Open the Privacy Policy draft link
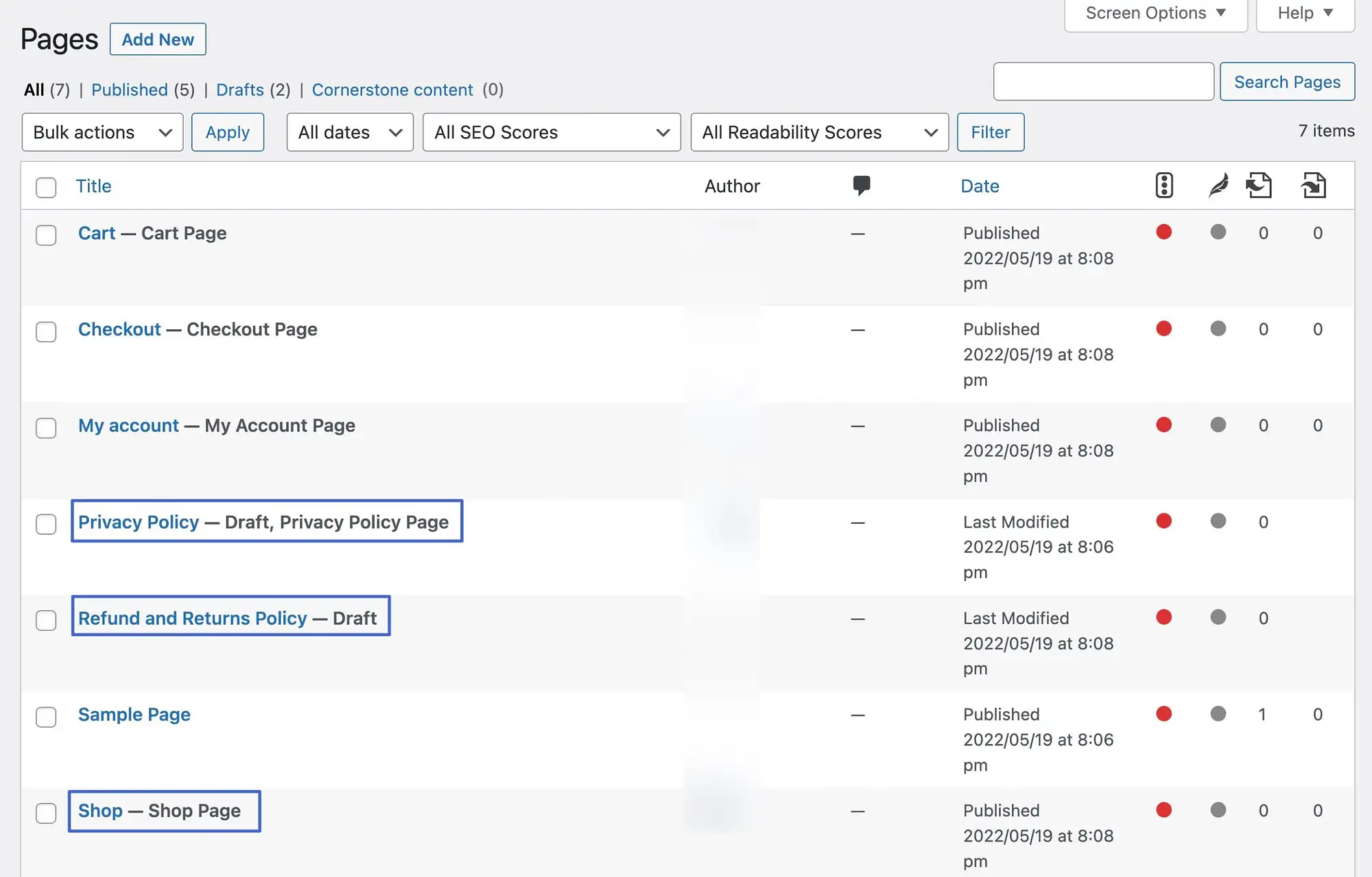This screenshot has height=877, width=1372. [139, 522]
